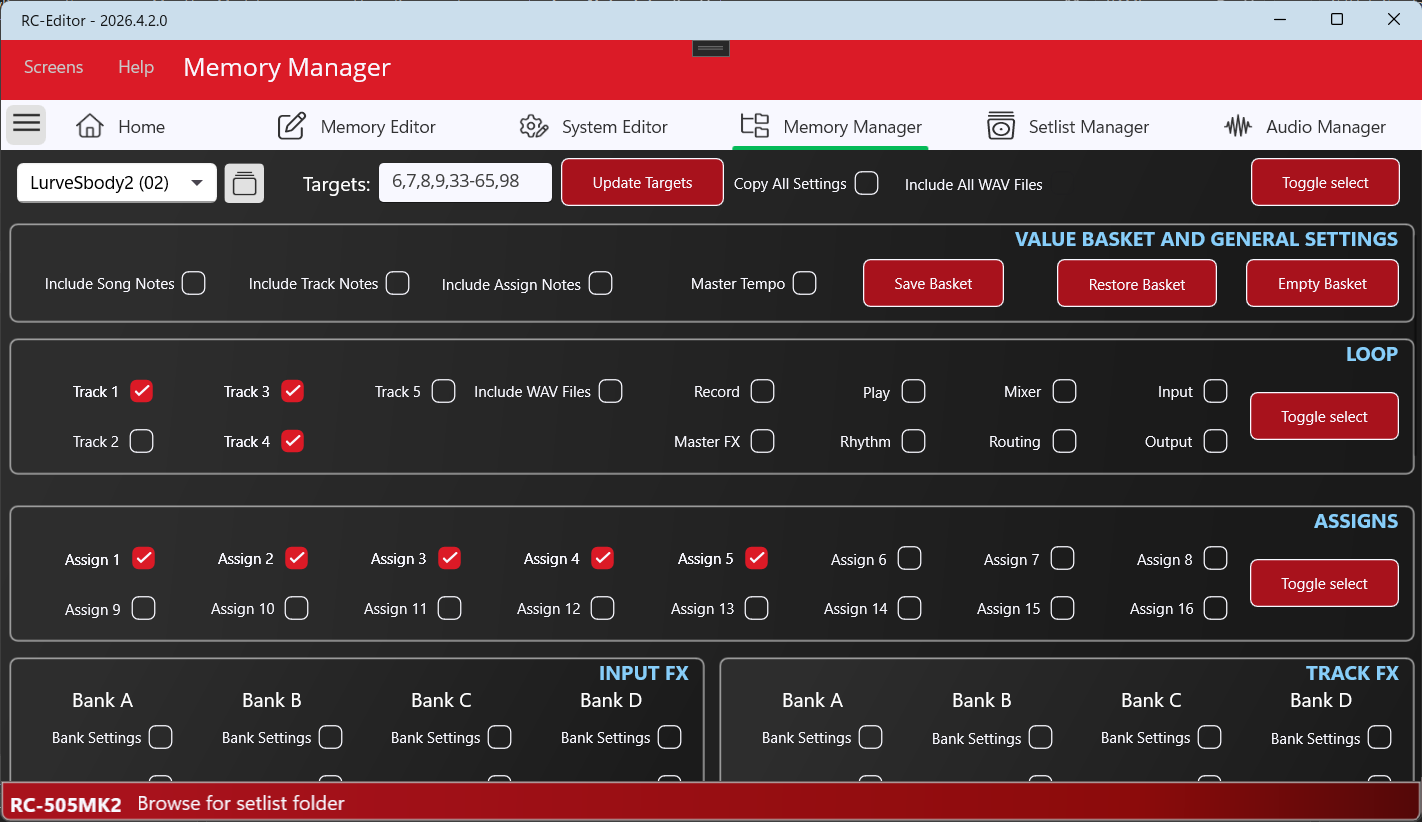Check the Track 2 checkbox
The image size is (1422, 822).
click(x=142, y=441)
